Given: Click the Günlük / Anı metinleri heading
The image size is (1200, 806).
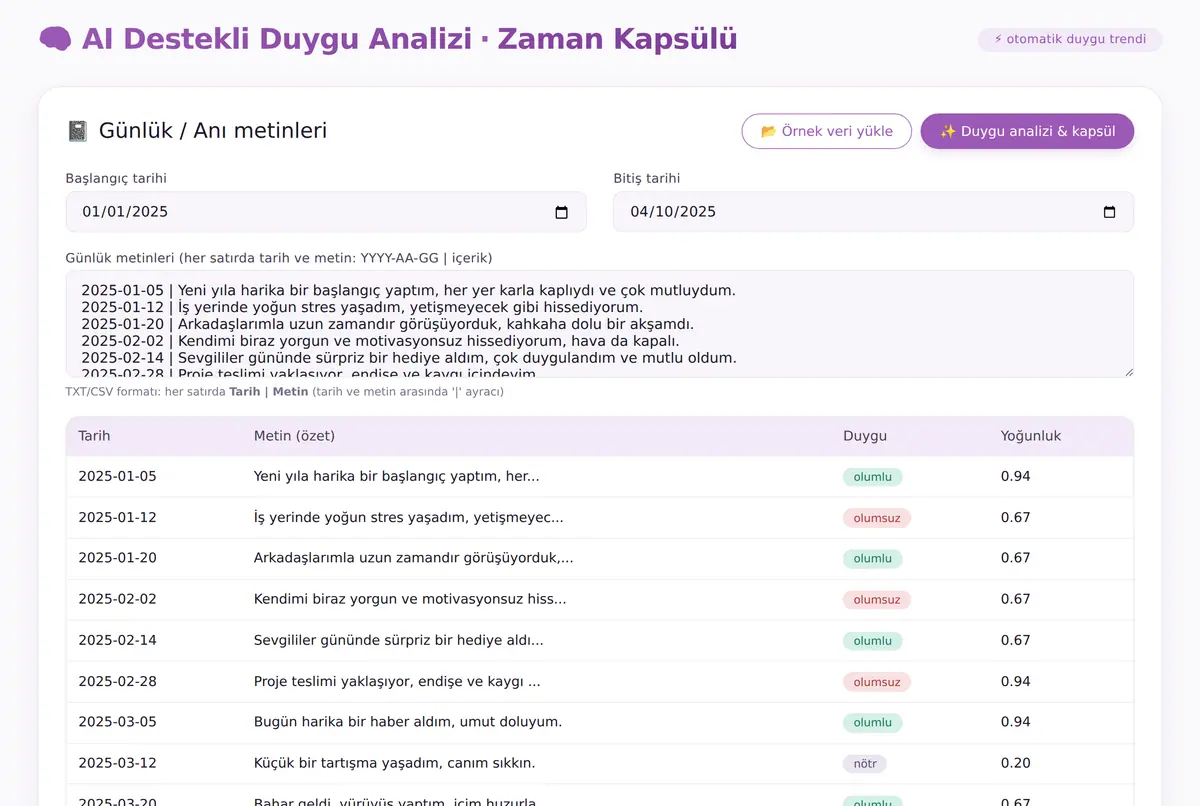Looking at the screenshot, I should tap(213, 131).
